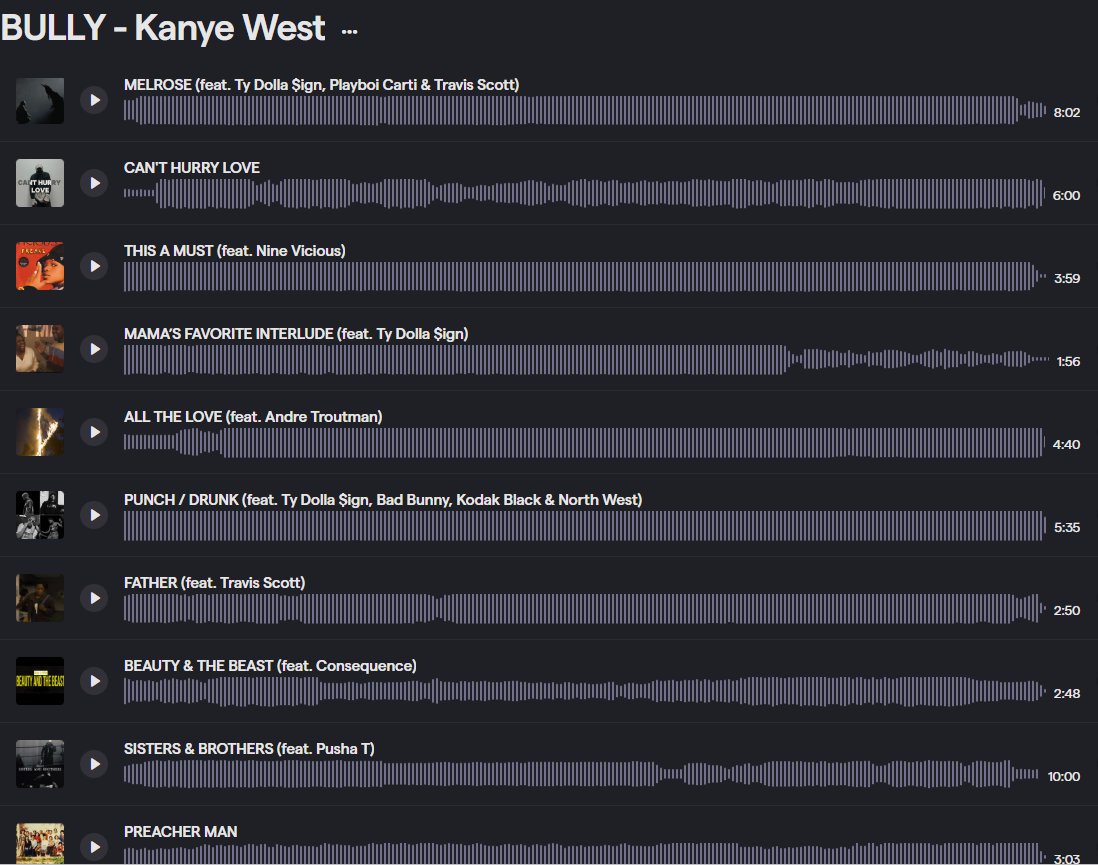Viewport: 1098px width, 865px height.
Task: Play FATHER featuring Travis Scott
Action: [x=94, y=598]
